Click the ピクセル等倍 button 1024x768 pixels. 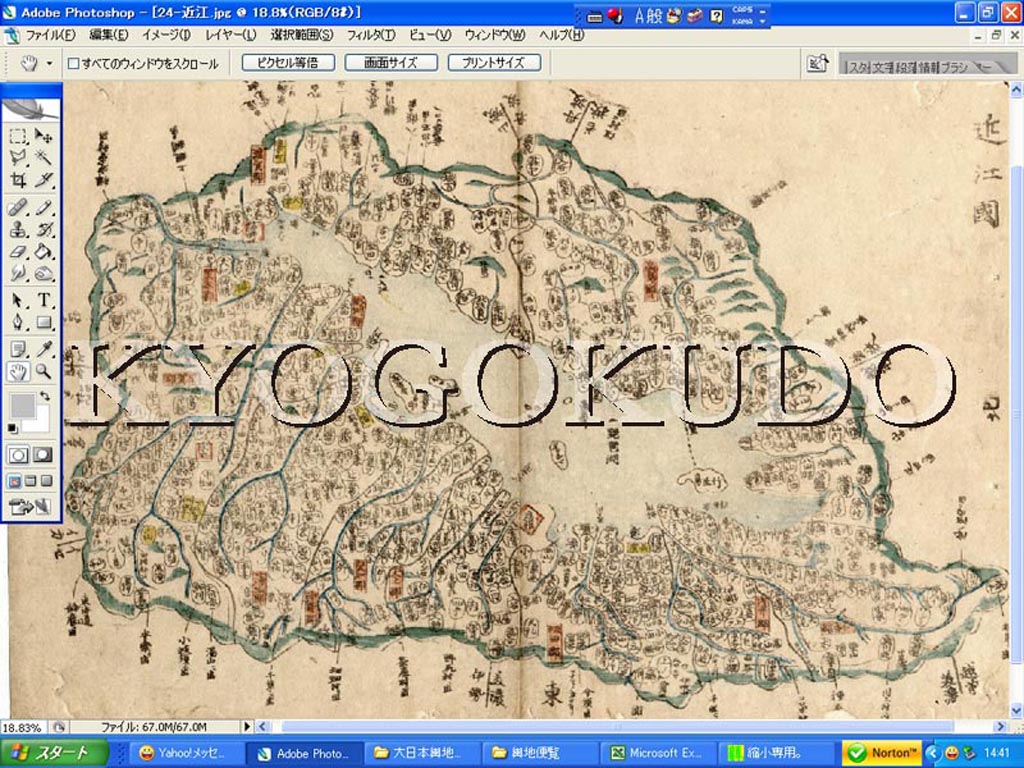288,63
